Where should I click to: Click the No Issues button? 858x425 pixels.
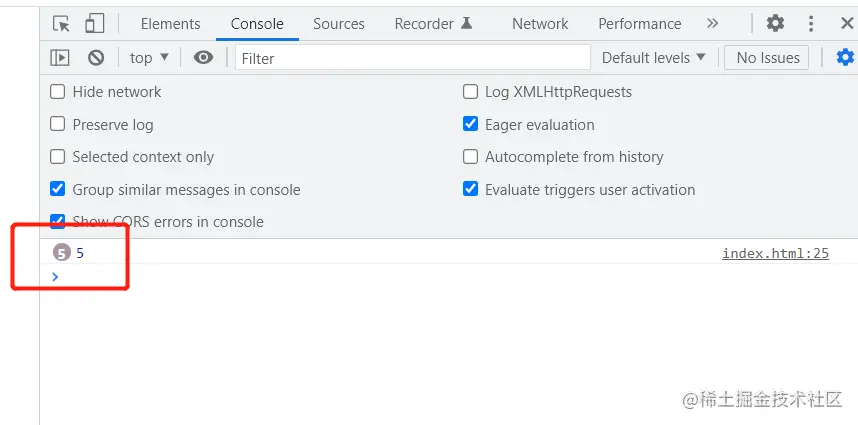click(767, 58)
